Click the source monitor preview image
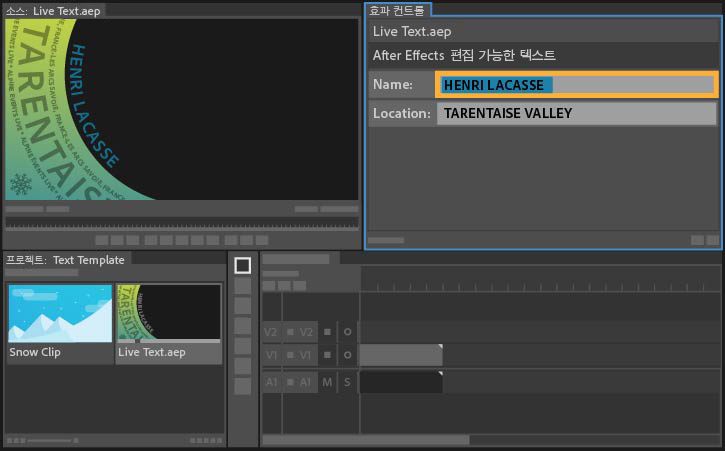Viewport: 725px width, 451px height. [182, 110]
